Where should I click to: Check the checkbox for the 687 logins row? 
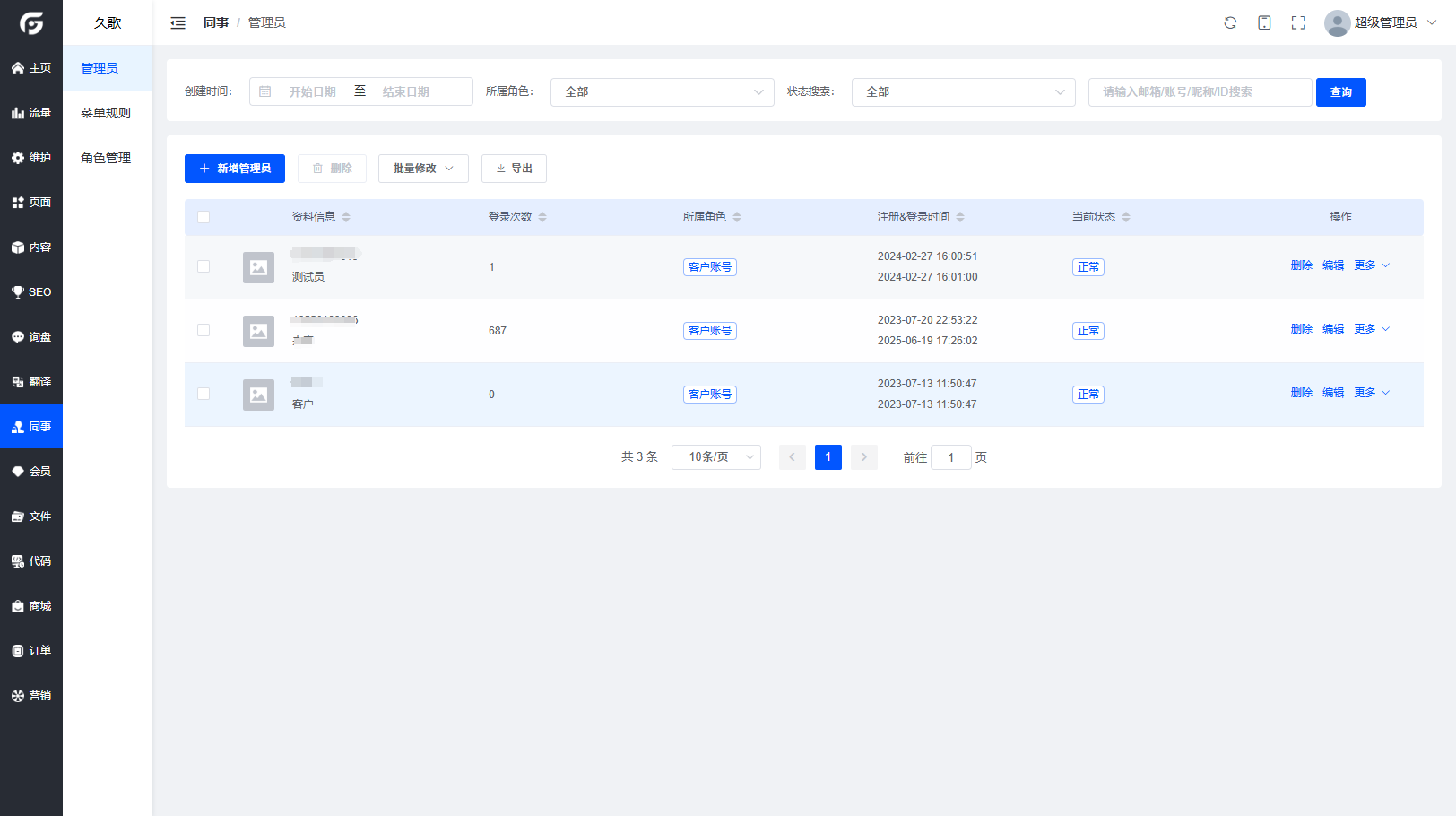[x=204, y=330]
